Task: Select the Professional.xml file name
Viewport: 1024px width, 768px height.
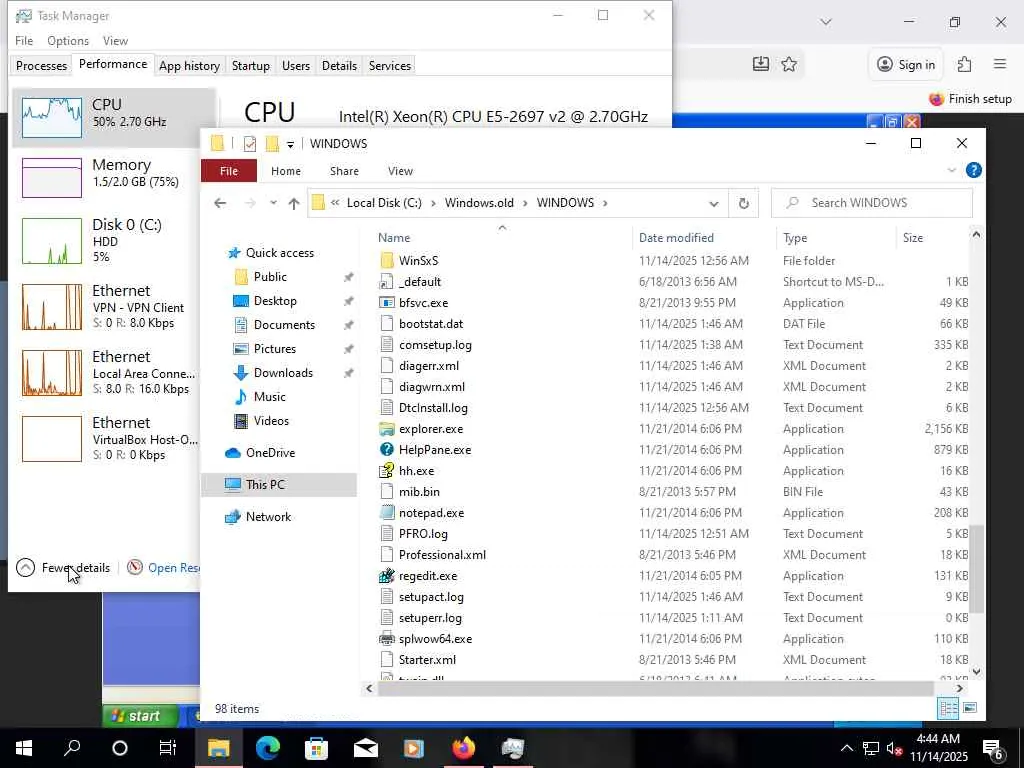Action: (x=442, y=555)
